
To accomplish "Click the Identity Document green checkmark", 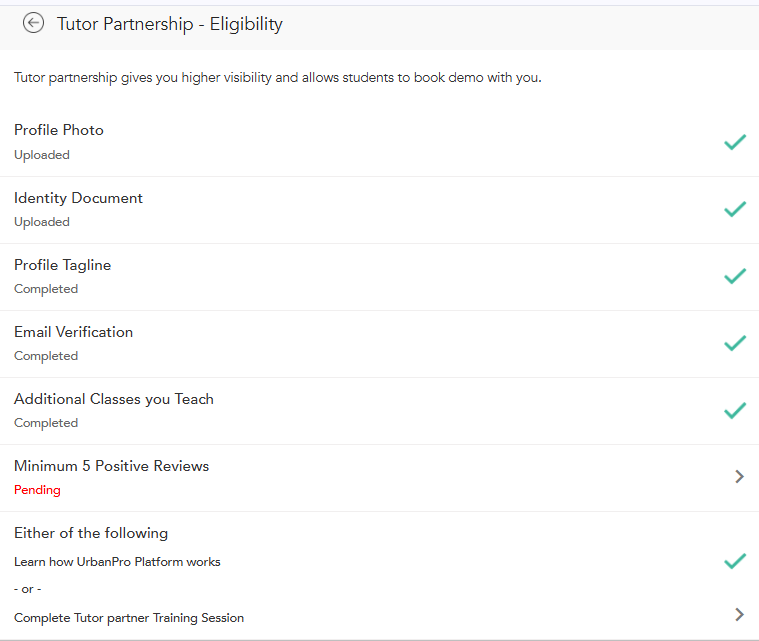I will pyautogui.click(x=735, y=209).
